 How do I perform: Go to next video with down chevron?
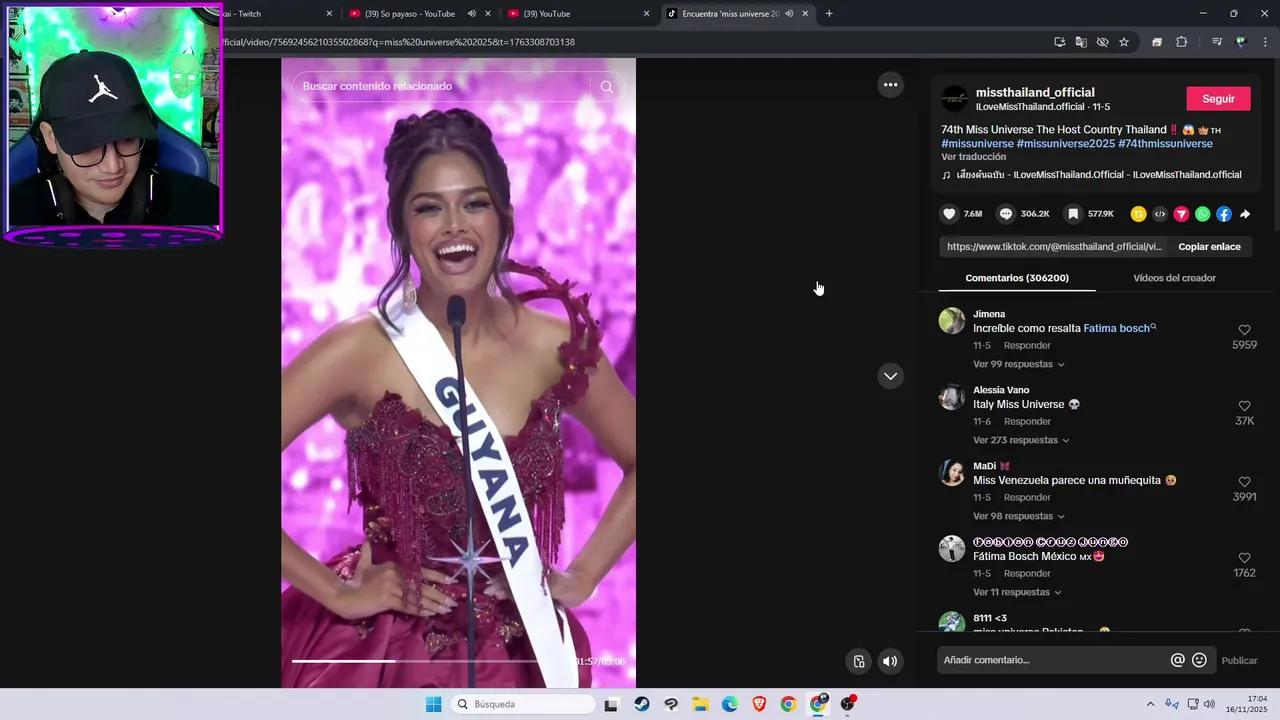tap(890, 376)
